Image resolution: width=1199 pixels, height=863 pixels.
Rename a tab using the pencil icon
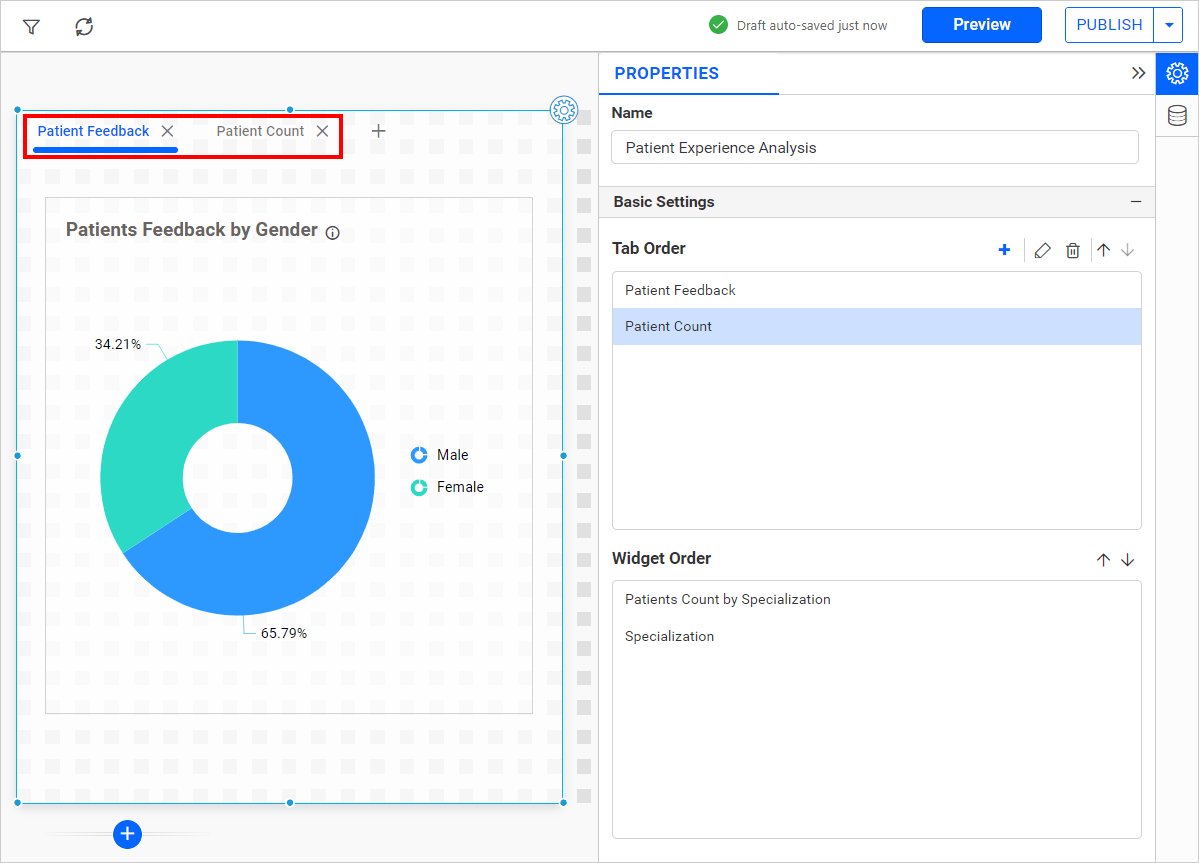point(1042,250)
